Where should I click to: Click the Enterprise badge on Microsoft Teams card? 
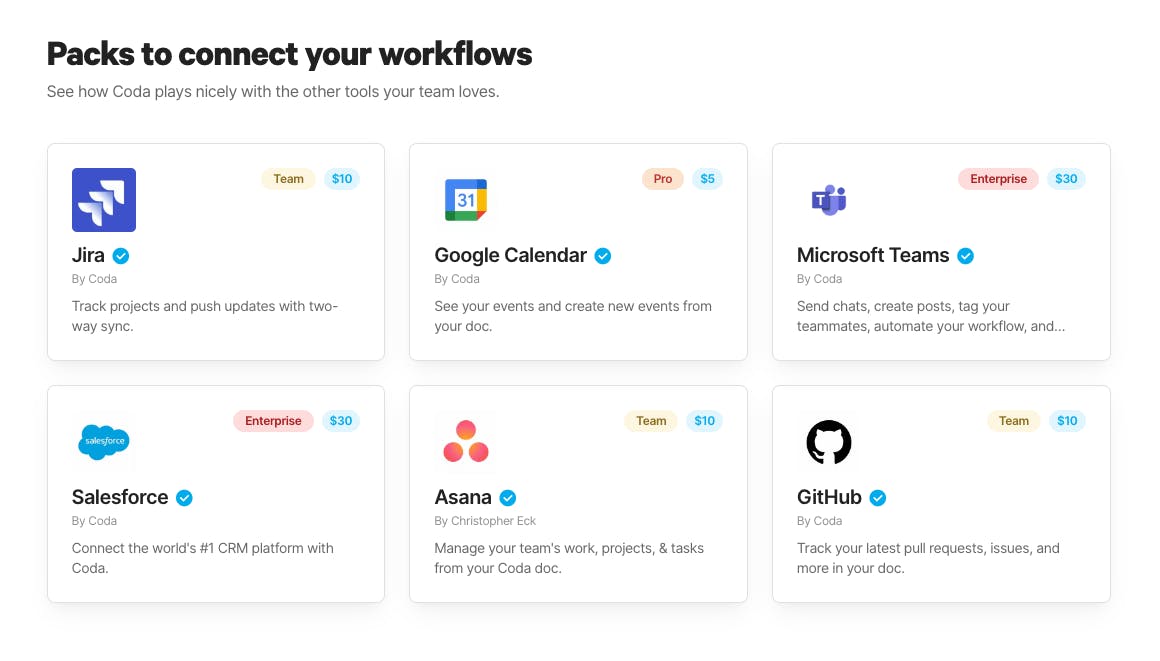pyautogui.click(x=998, y=179)
